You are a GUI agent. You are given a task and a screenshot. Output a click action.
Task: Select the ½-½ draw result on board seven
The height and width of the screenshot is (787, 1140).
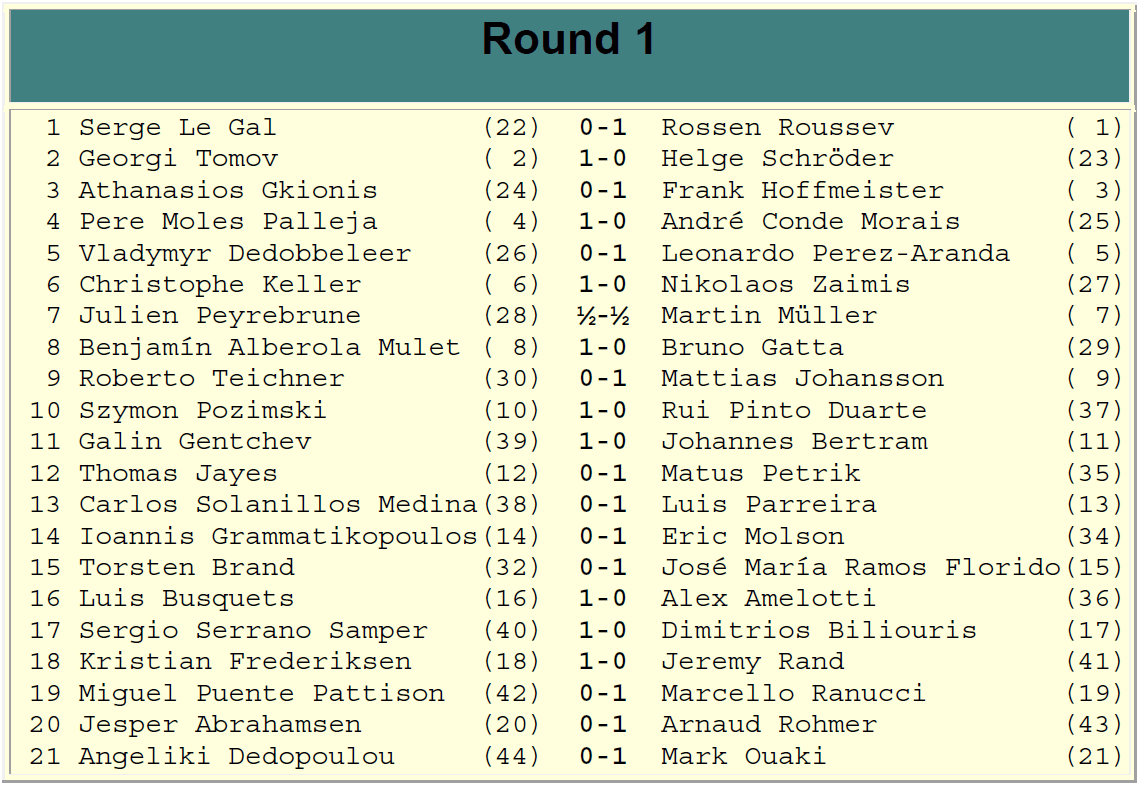(603, 316)
